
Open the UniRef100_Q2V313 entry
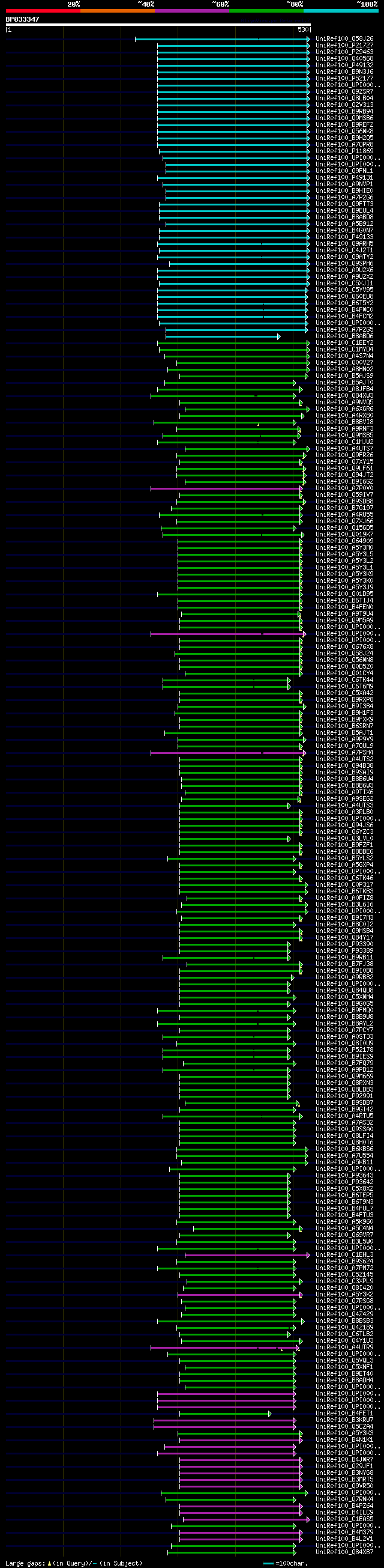pyautogui.click(x=344, y=105)
